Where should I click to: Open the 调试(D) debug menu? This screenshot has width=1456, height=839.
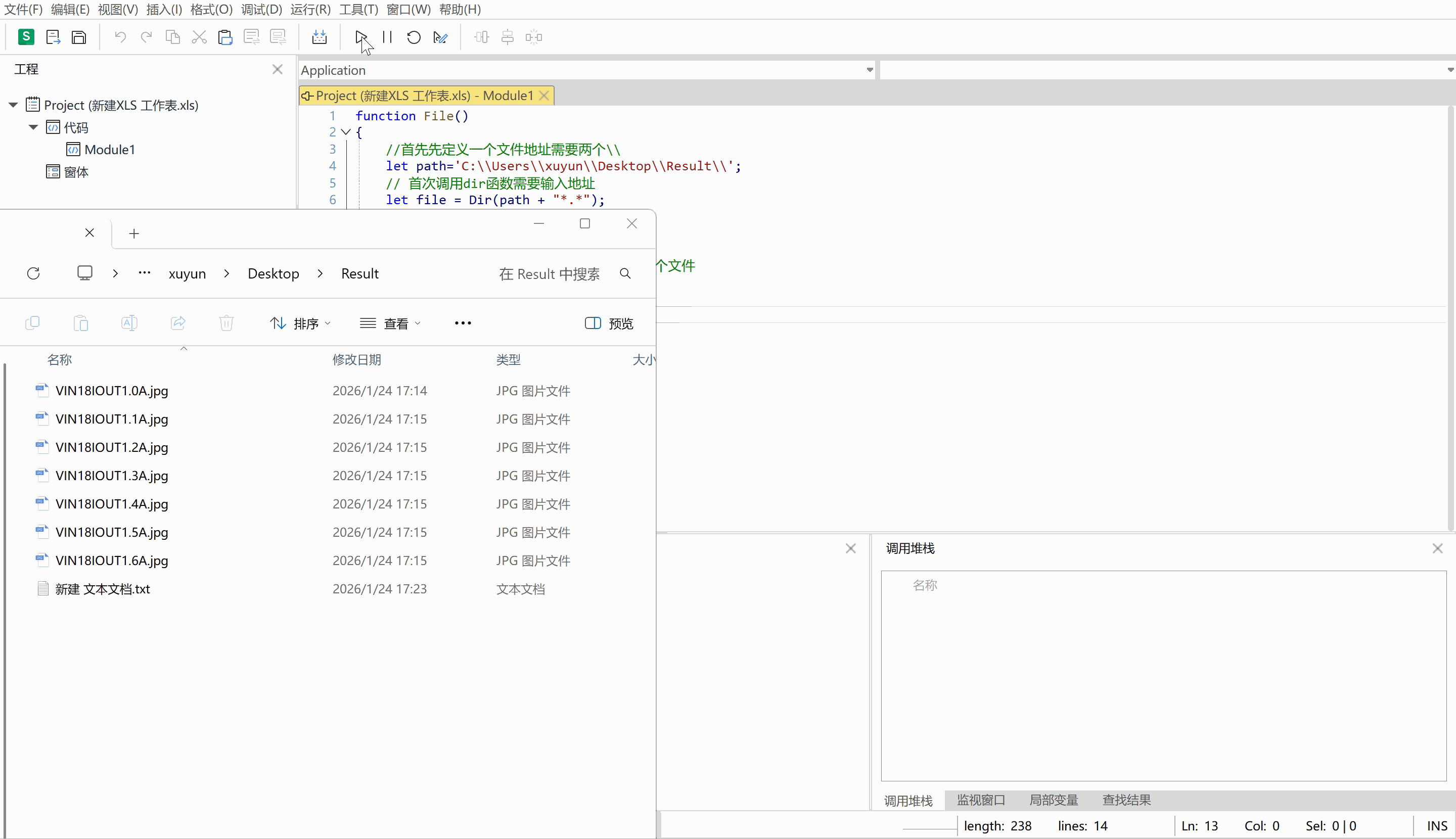point(261,9)
